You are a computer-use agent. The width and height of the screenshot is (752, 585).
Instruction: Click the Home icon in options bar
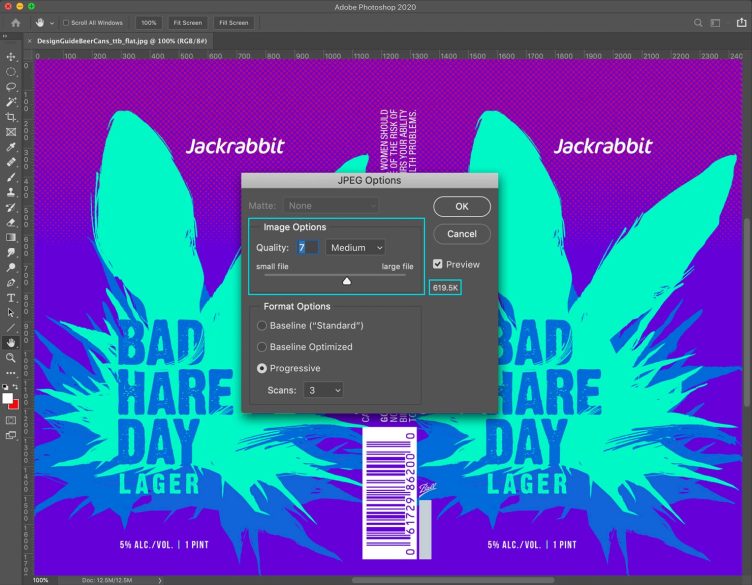point(15,23)
